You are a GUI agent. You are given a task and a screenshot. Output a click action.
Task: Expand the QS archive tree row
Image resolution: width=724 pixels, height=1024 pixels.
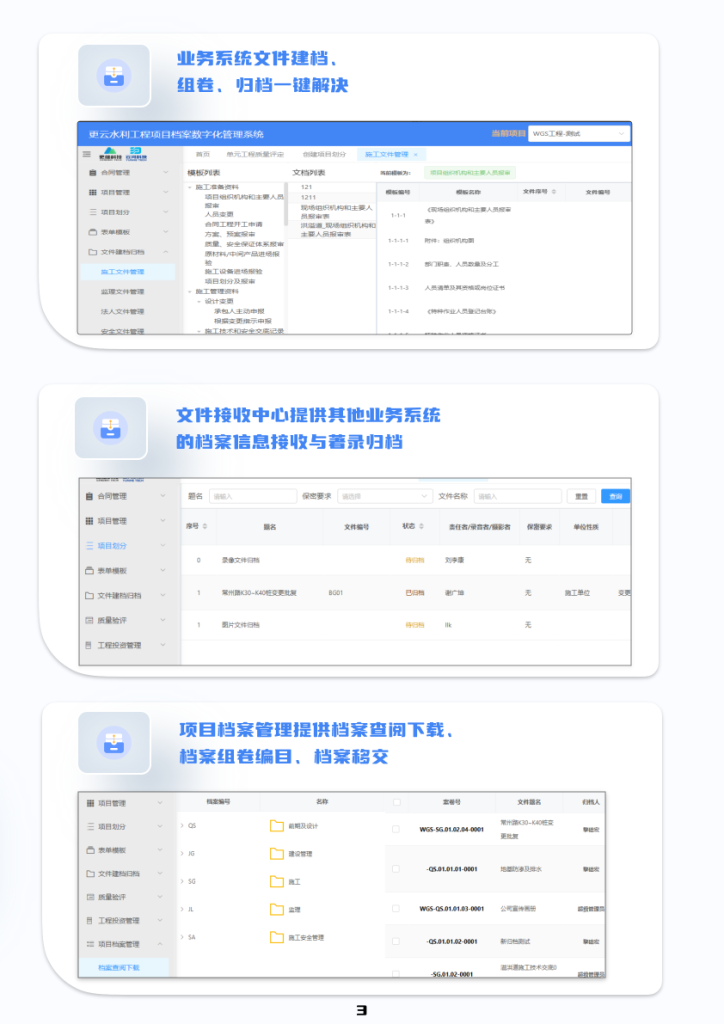point(181,826)
